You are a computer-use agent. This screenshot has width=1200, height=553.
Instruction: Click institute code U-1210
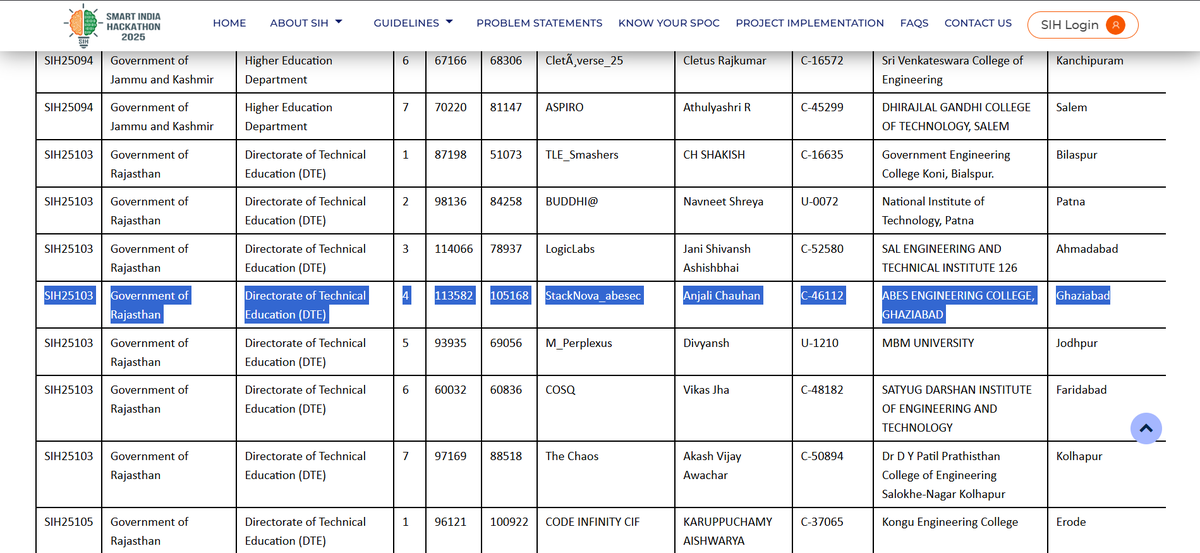(x=820, y=343)
